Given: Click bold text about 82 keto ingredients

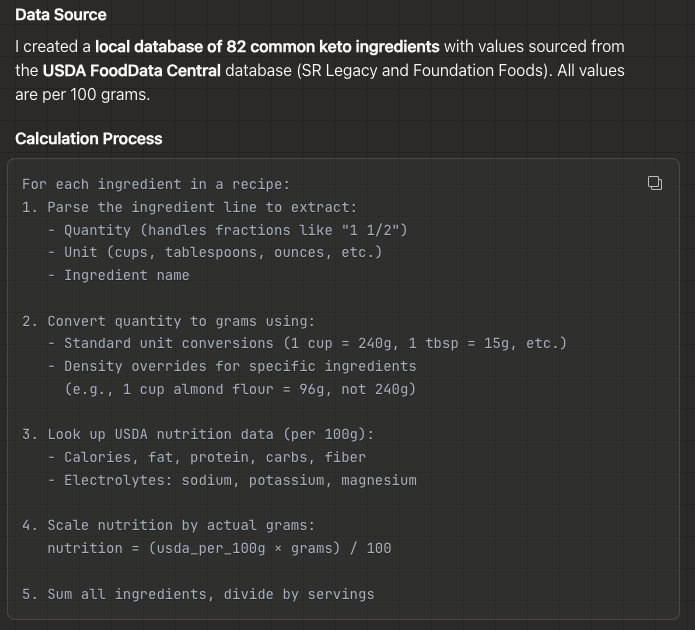Looking at the screenshot, I should (267, 47).
